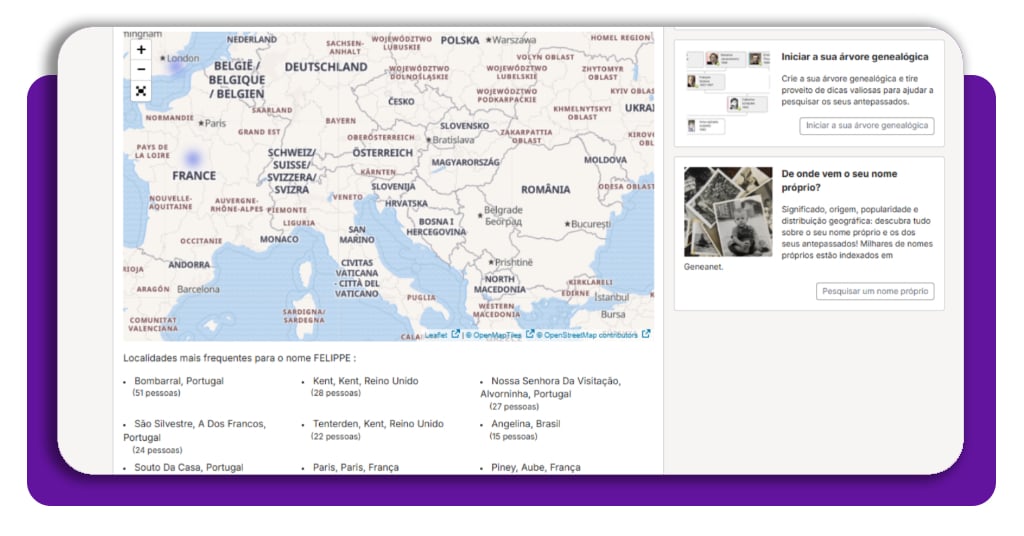This screenshot has width=1024, height=536.
Task: Open the old photographs thumbnail
Action: (728, 212)
